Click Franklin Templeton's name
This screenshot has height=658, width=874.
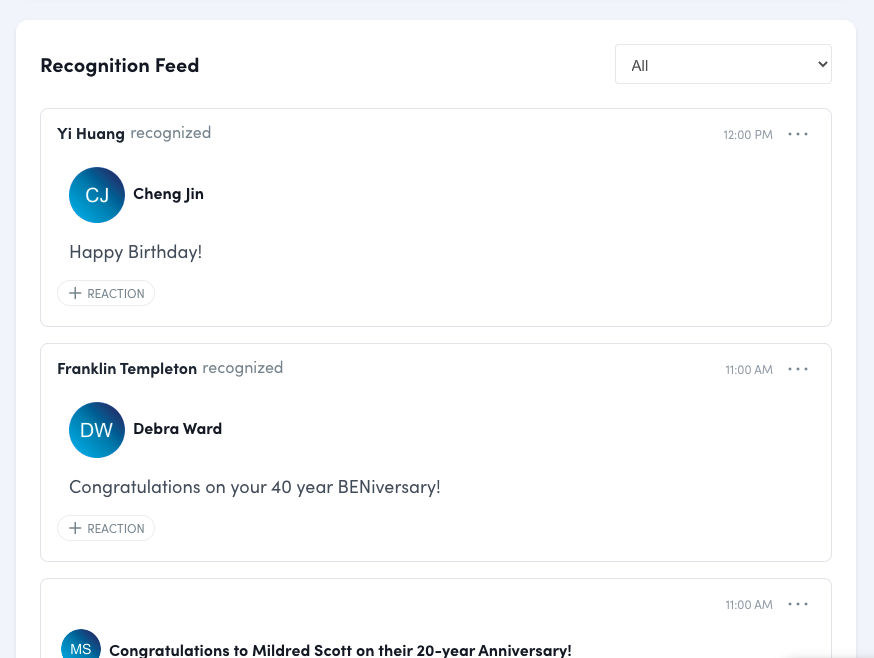coord(127,368)
